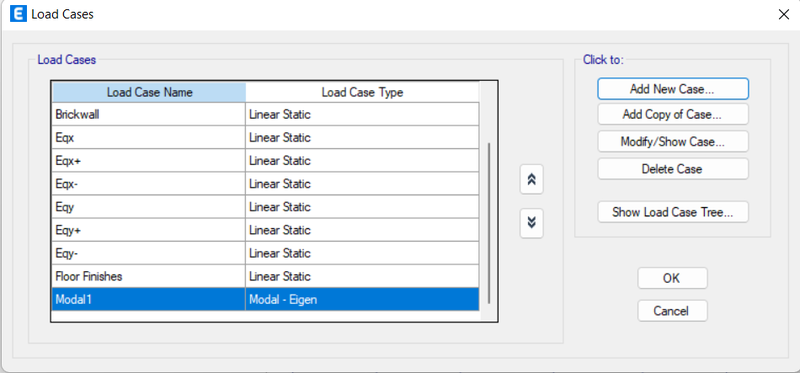Viewport: 800px width, 373px height.
Task: Click Linear Static cell for Floor Finishes
Action: [x=362, y=277]
